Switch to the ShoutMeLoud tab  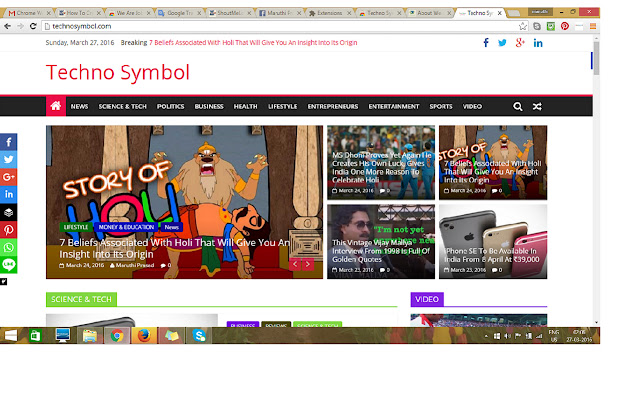230,13
